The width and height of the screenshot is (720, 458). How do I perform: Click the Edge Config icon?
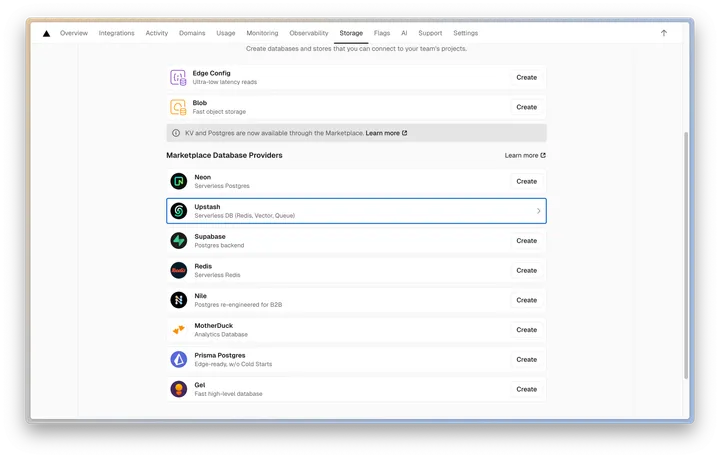pos(178,78)
